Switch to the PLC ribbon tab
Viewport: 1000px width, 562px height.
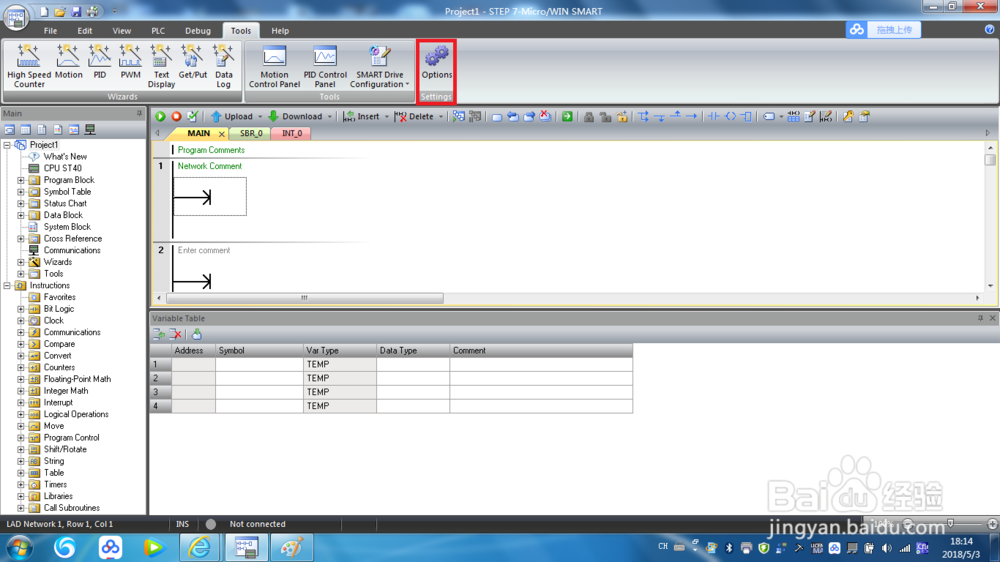coord(158,31)
